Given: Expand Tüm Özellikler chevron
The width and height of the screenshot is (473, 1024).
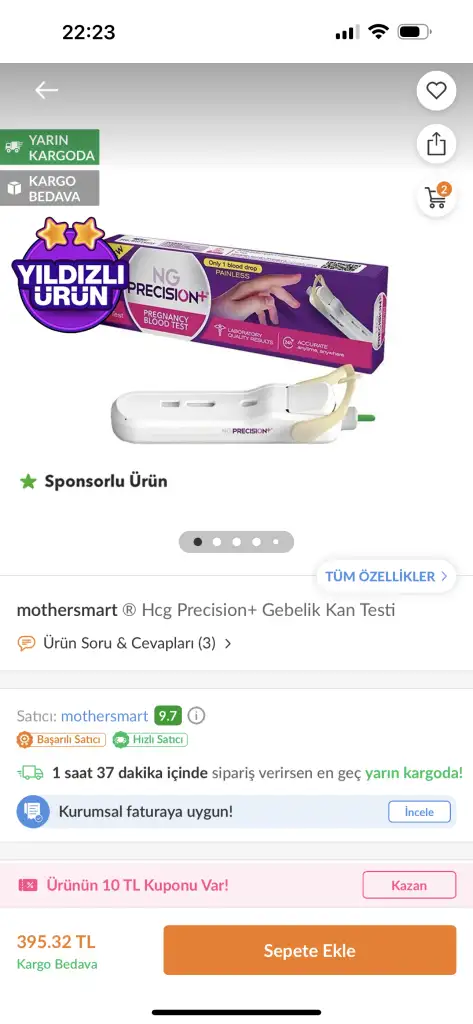Looking at the screenshot, I should 386,576.
